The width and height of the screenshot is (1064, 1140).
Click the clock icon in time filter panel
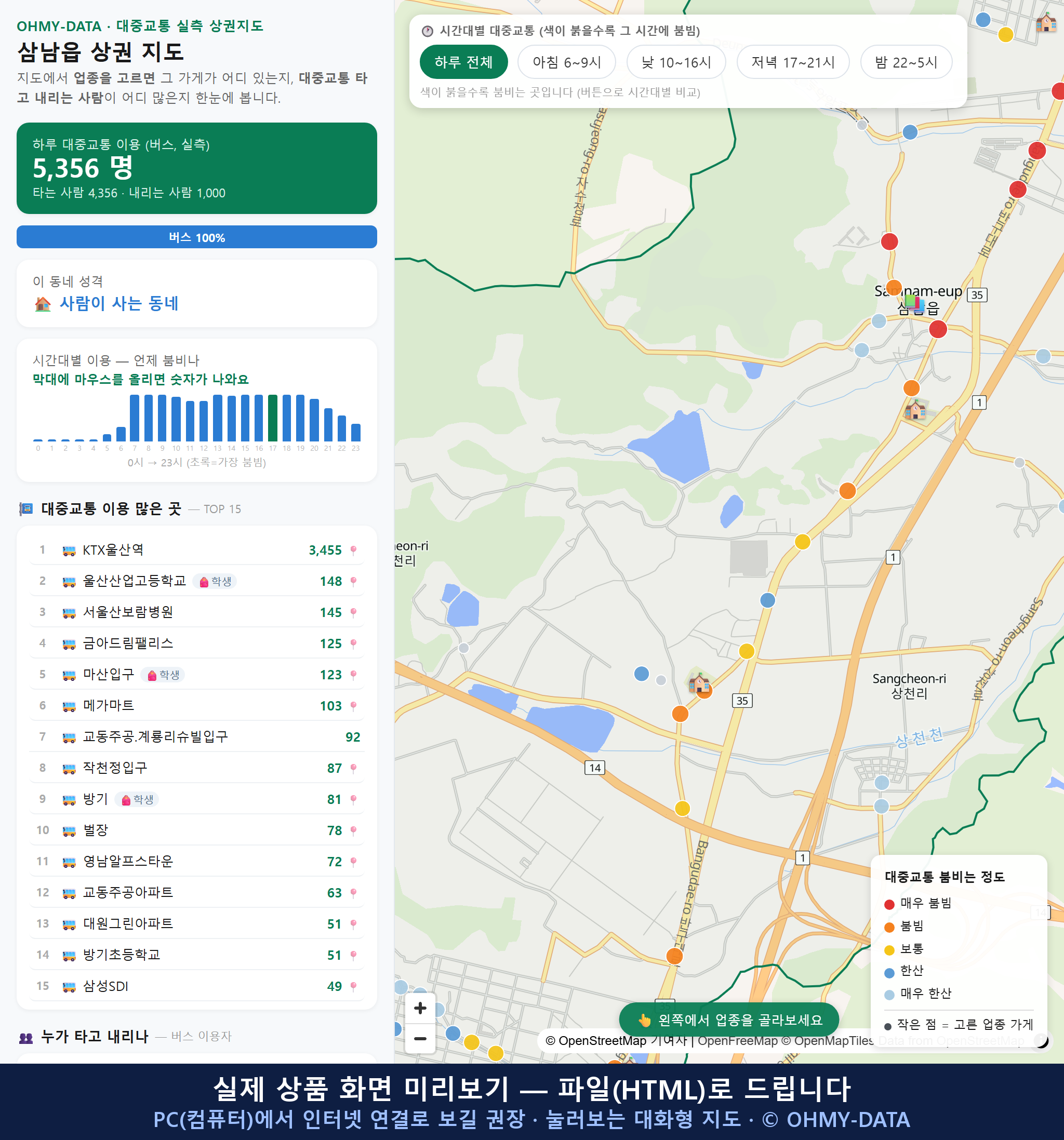427,31
